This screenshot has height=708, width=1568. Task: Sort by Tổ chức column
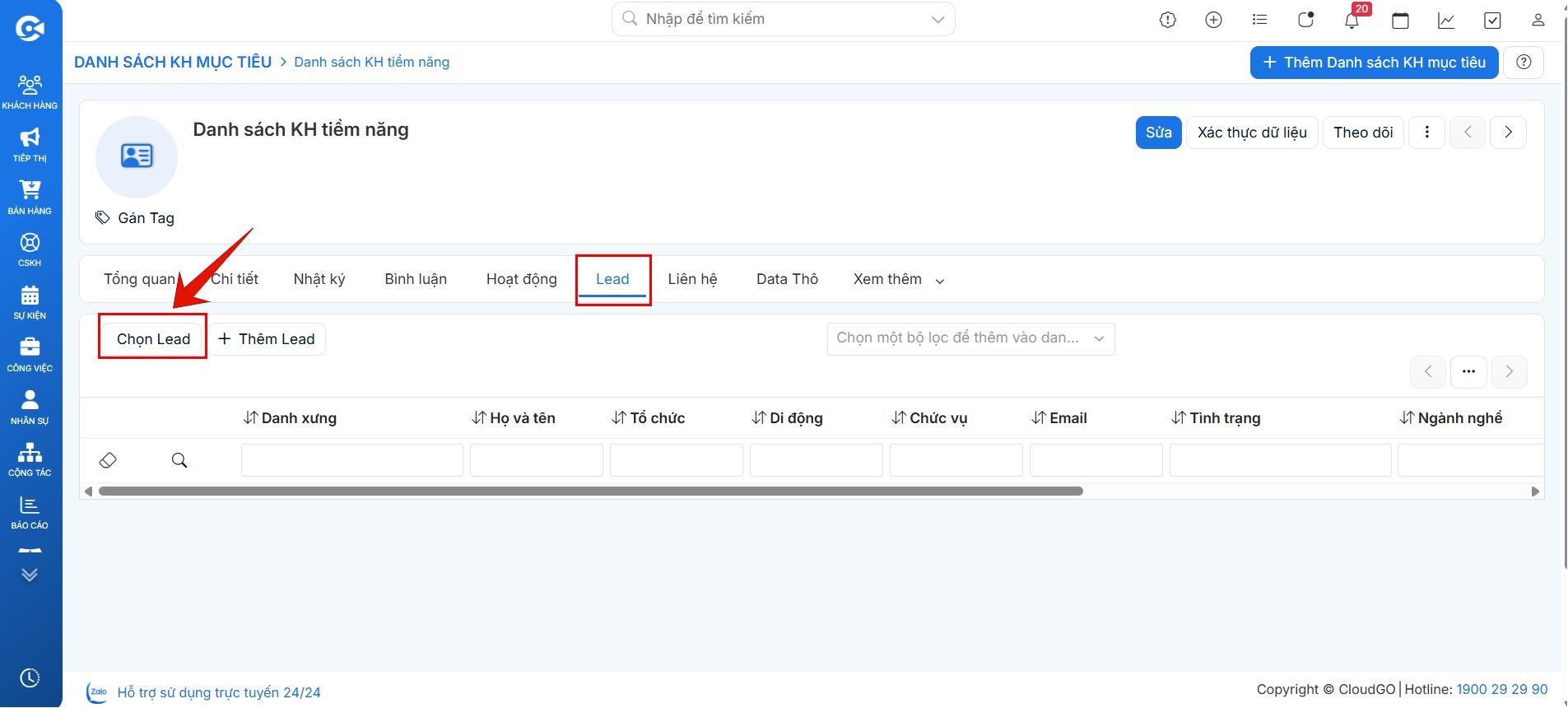coord(648,418)
